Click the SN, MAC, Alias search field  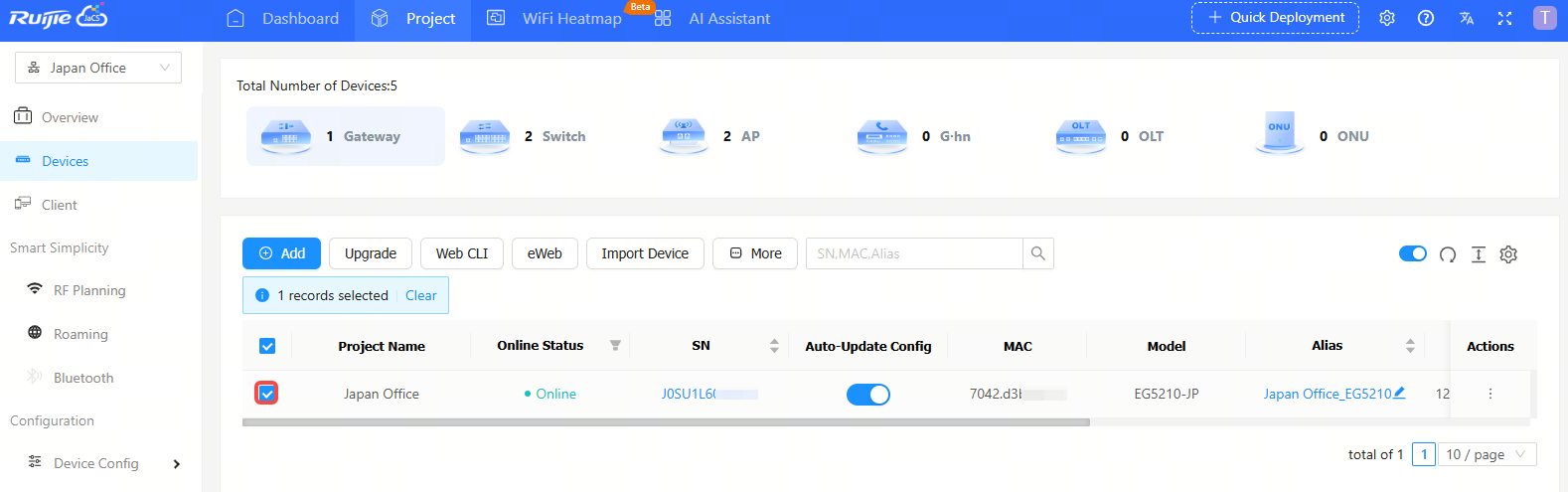[913, 253]
